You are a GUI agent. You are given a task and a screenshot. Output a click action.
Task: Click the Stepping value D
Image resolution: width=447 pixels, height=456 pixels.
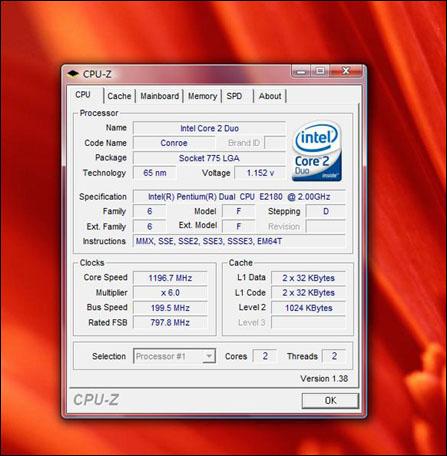(326, 211)
